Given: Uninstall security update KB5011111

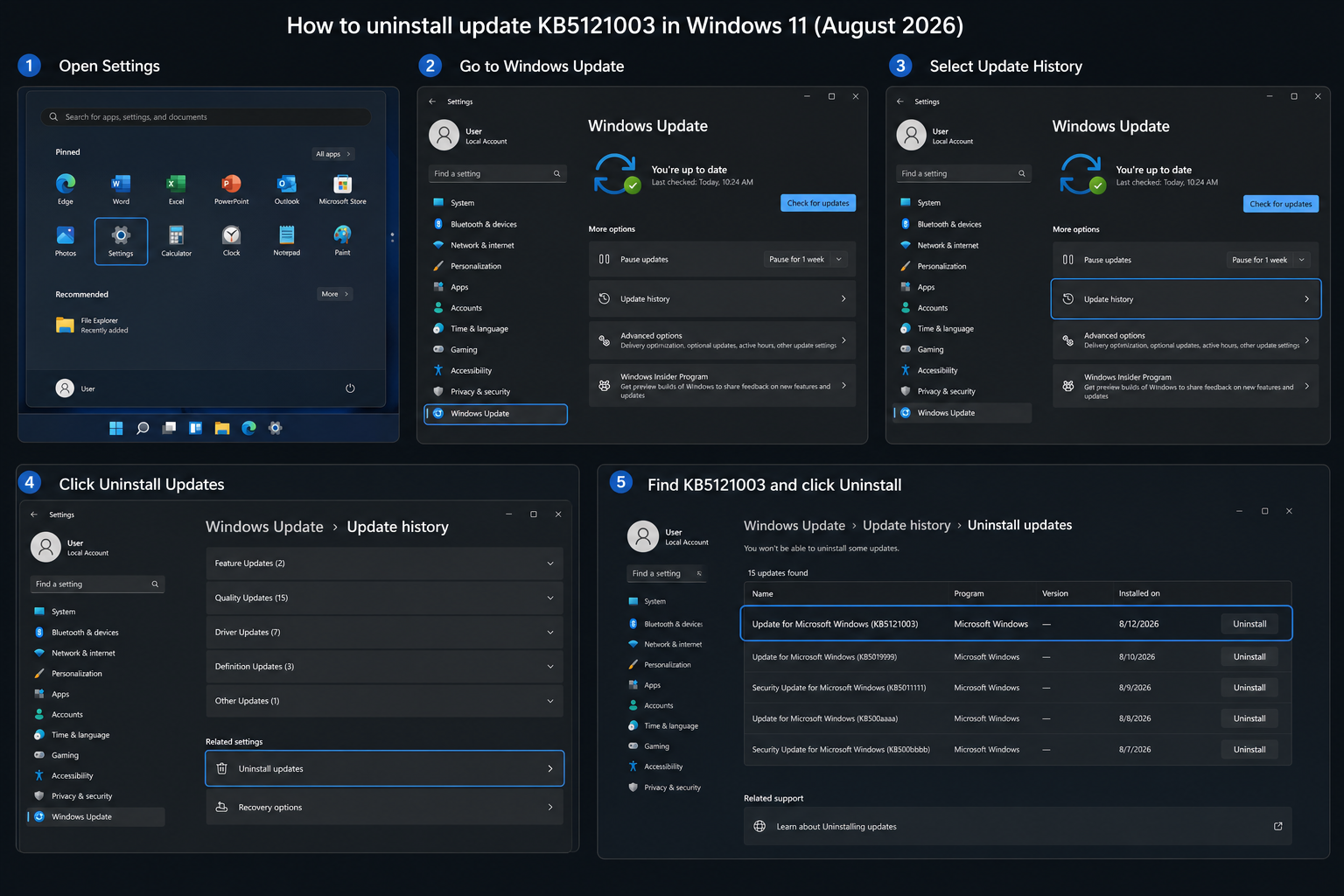Looking at the screenshot, I should pos(1249,688).
